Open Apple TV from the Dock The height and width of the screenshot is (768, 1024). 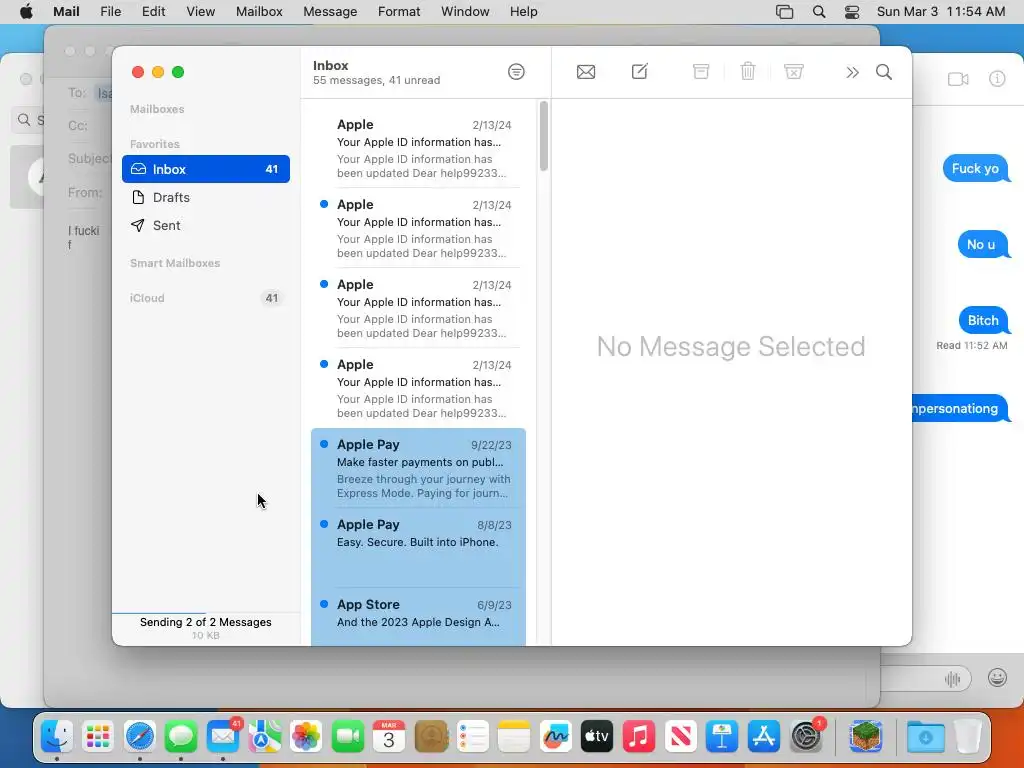point(597,737)
